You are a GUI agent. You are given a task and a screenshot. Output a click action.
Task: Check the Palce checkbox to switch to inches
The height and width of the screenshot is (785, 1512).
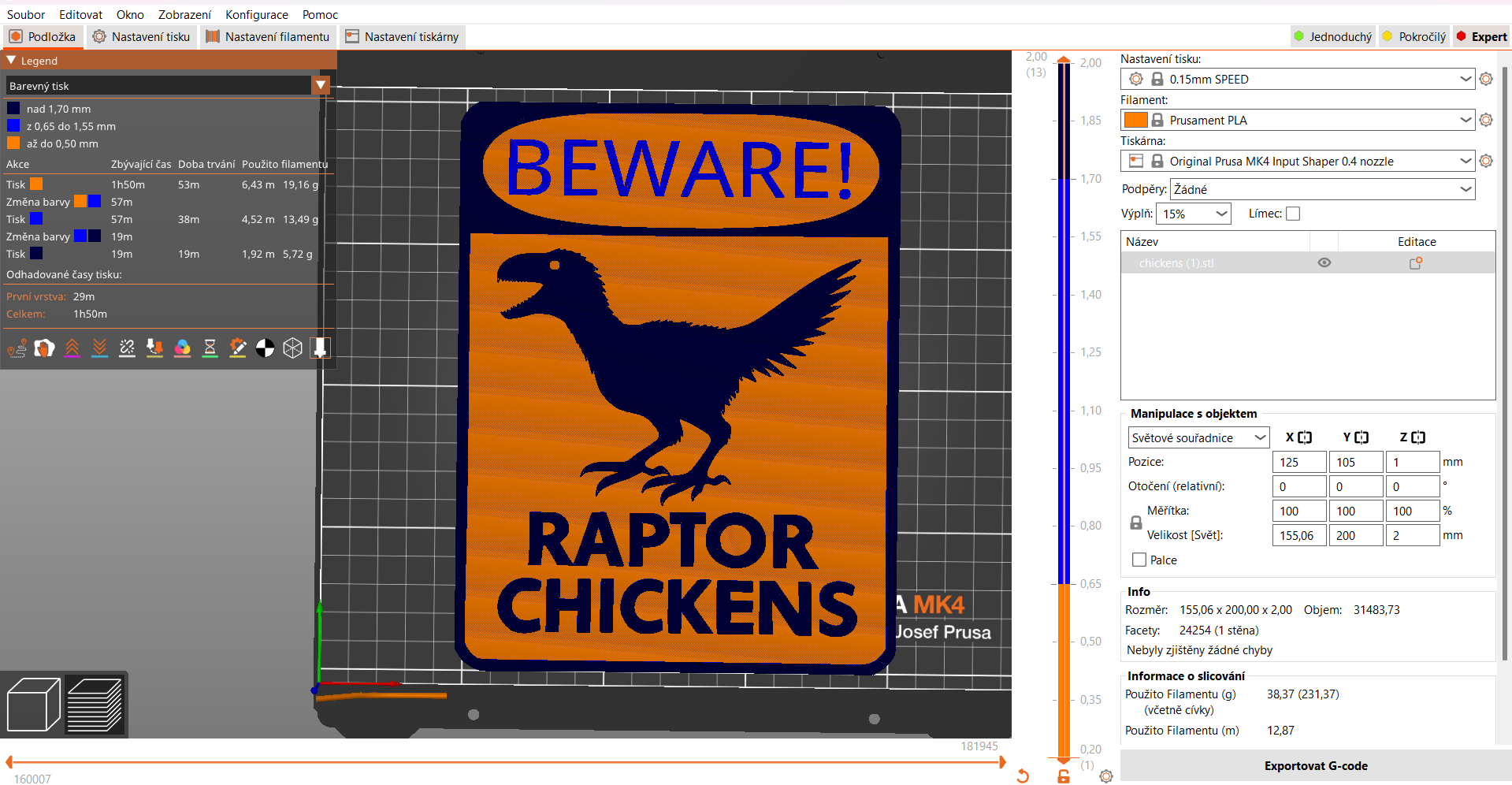point(1138,560)
